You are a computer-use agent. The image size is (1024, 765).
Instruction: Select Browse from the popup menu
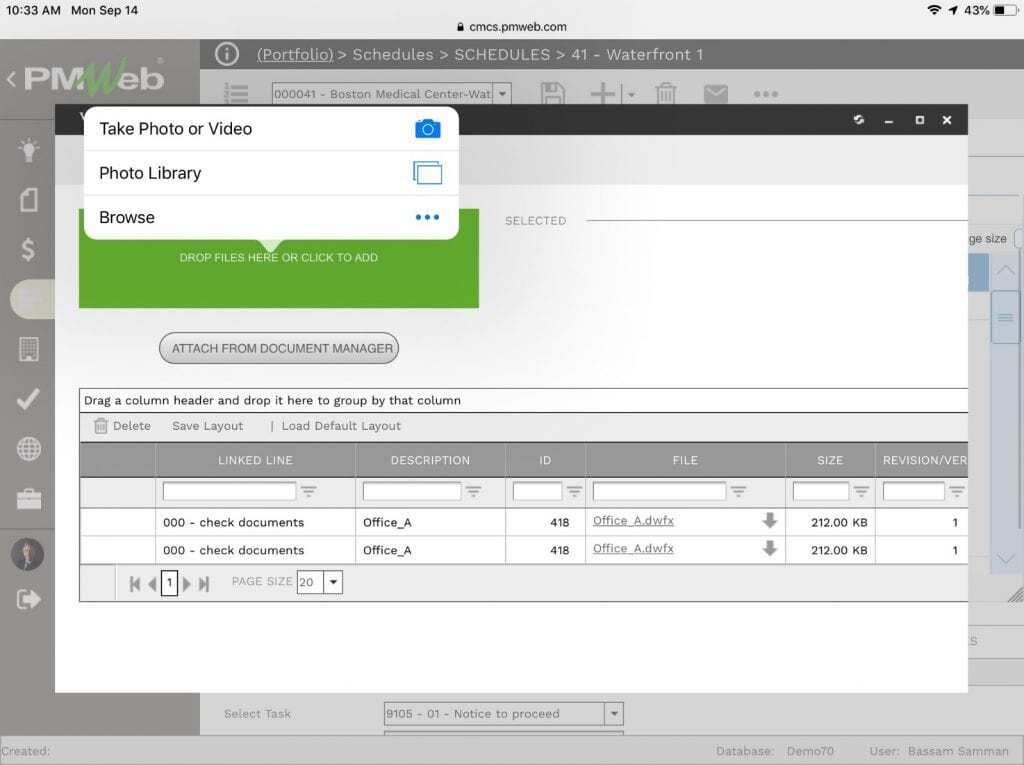pos(270,217)
